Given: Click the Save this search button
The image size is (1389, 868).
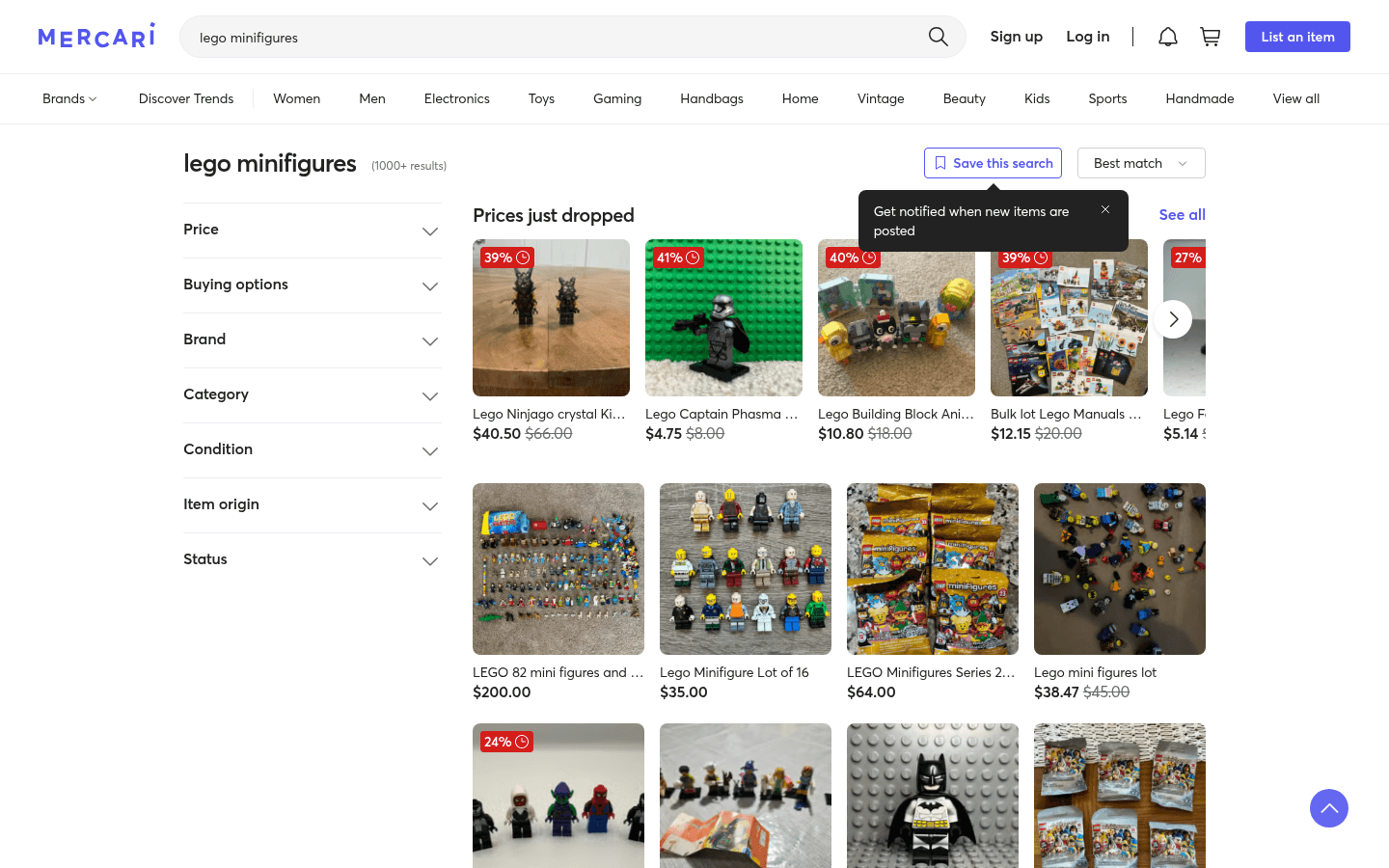Looking at the screenshot, I should click(x=993, y=163).
